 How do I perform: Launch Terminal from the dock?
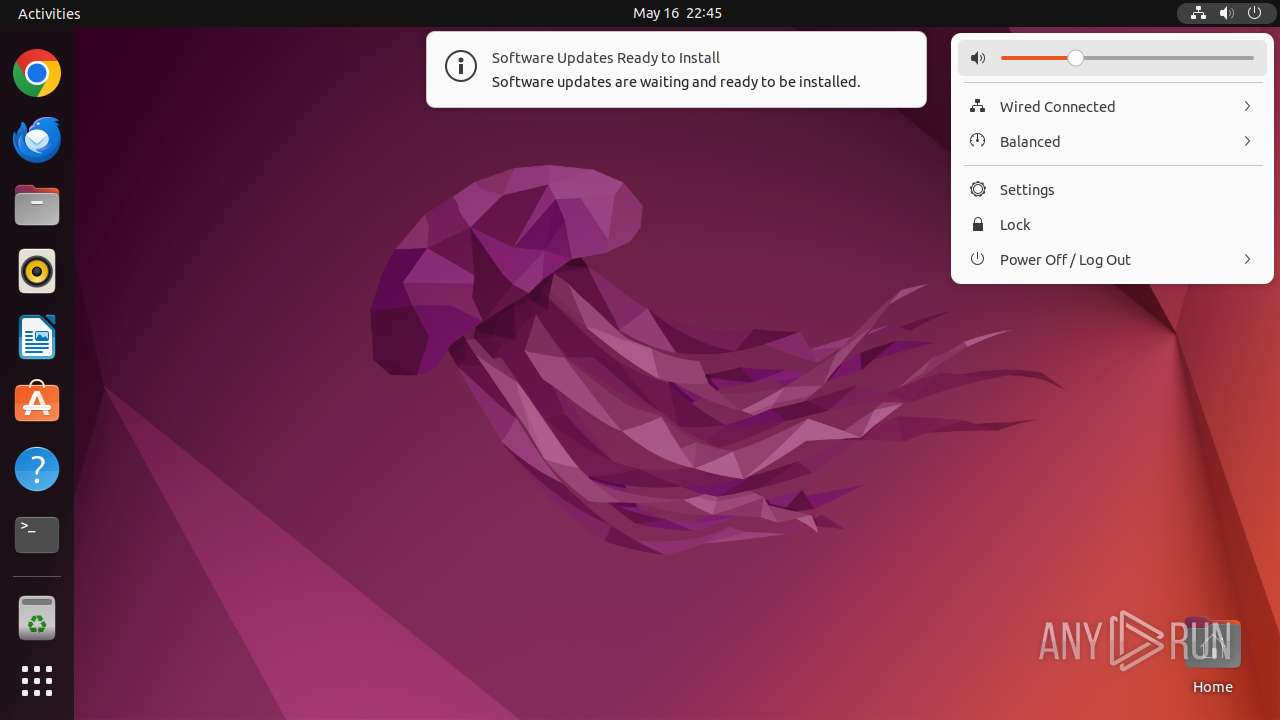[37, 535]
